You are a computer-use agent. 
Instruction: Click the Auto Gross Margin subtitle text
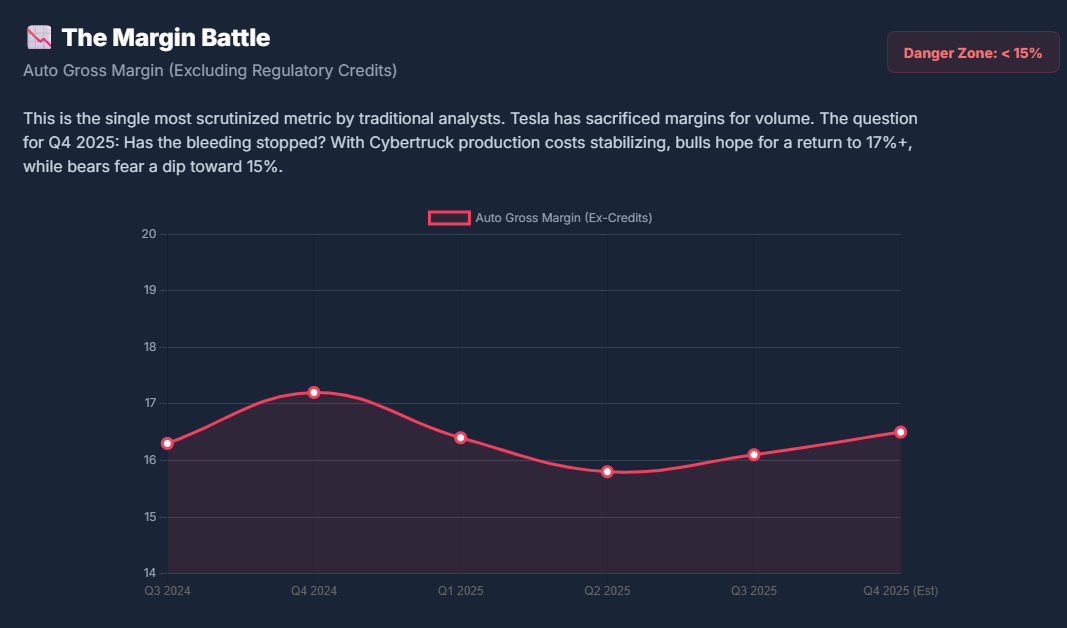point(210,71)
